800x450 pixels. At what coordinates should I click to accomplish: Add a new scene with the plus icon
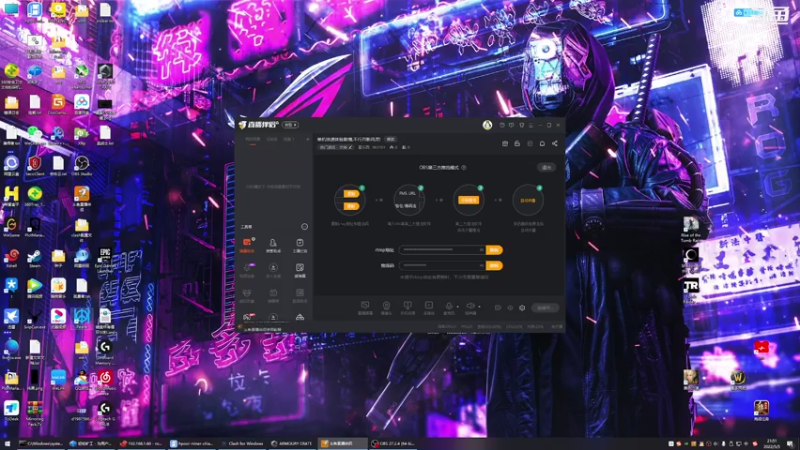pos(308,139)
